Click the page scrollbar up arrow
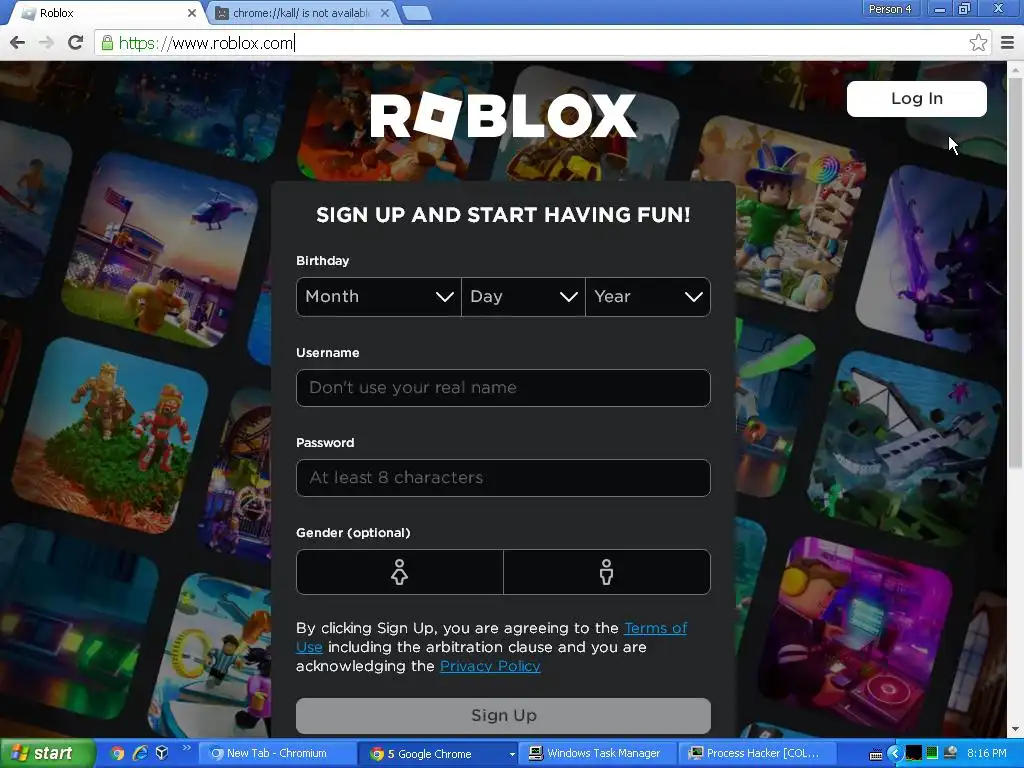The image size is (1024, 768). [1016, 68]
